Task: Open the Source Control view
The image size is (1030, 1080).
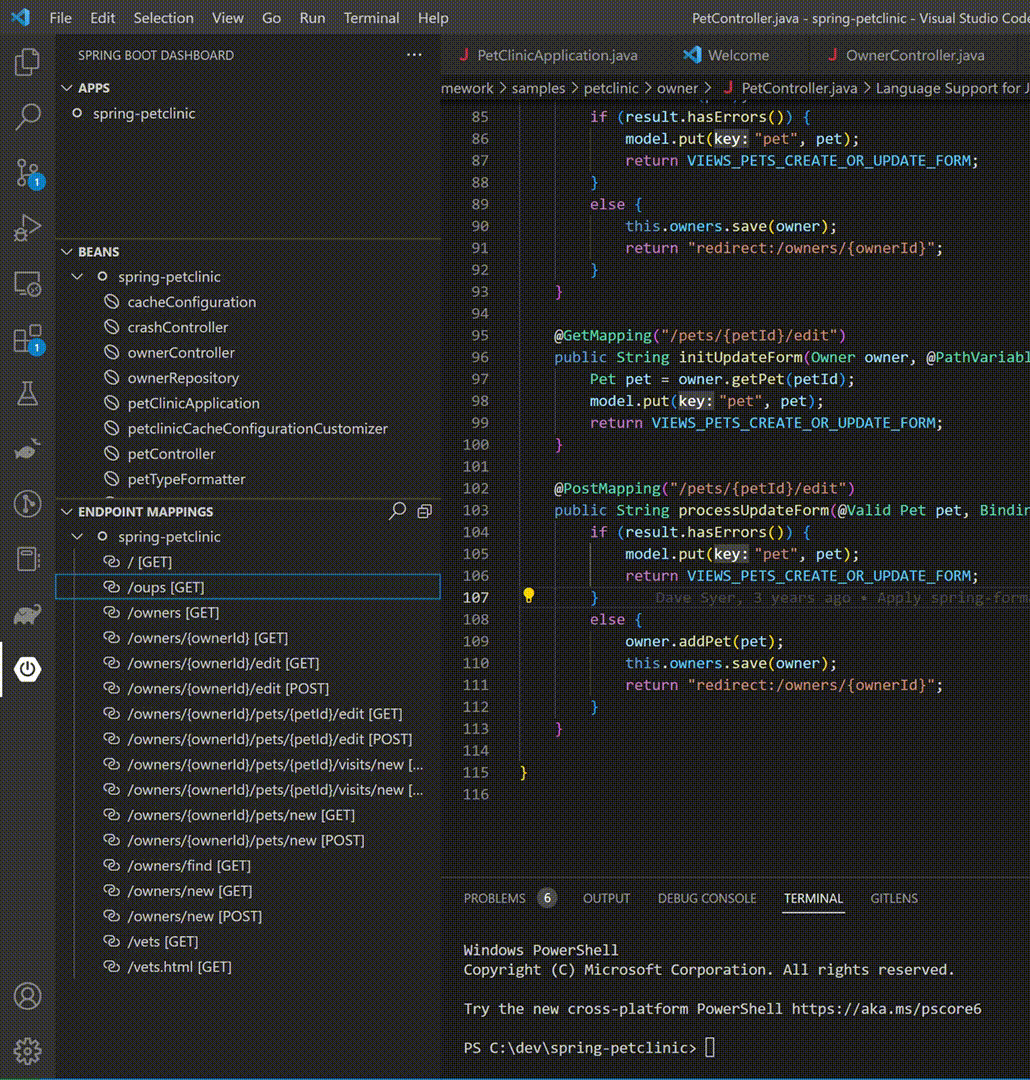Action: point(27,170)
